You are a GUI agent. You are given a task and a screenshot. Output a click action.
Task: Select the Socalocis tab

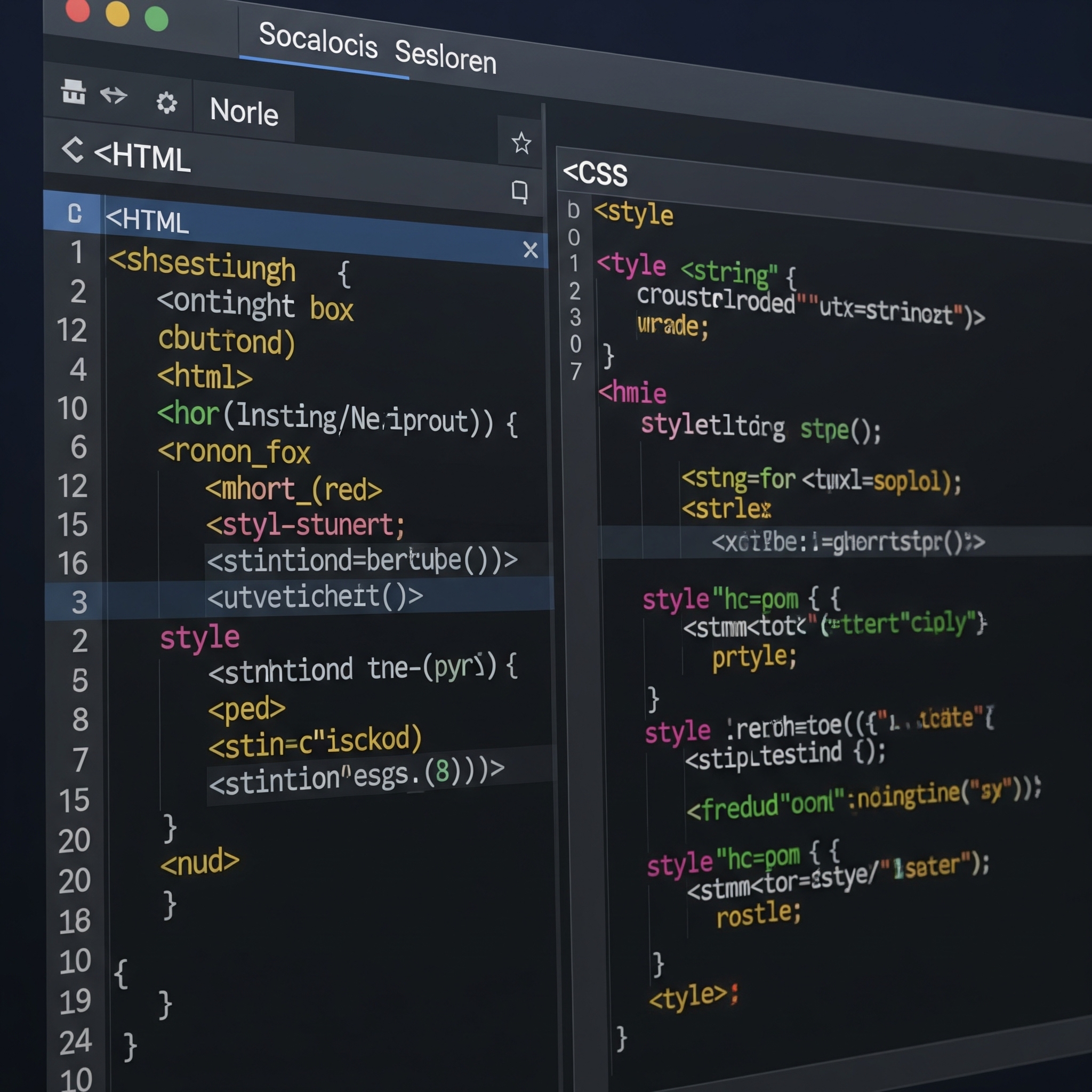(318, 40)
